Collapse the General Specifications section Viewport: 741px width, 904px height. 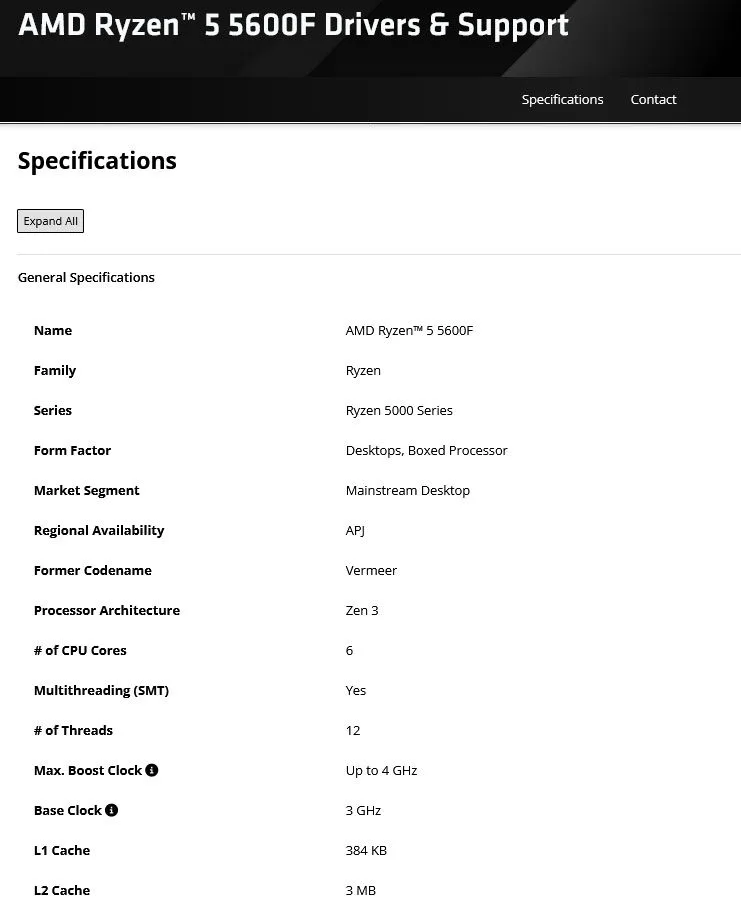86,277
